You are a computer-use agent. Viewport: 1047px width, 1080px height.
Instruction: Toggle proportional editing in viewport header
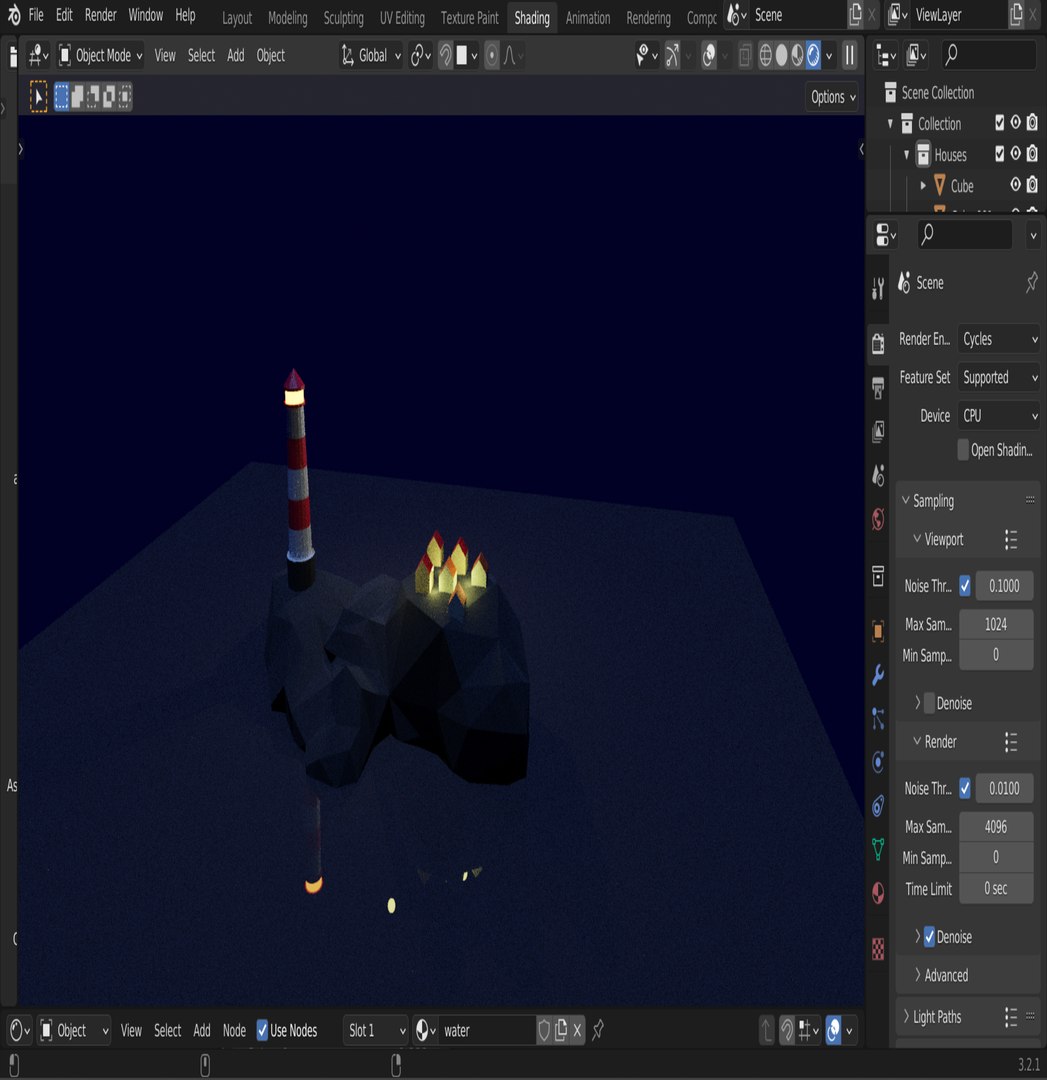pyautogui.click(x=492, y=56)
